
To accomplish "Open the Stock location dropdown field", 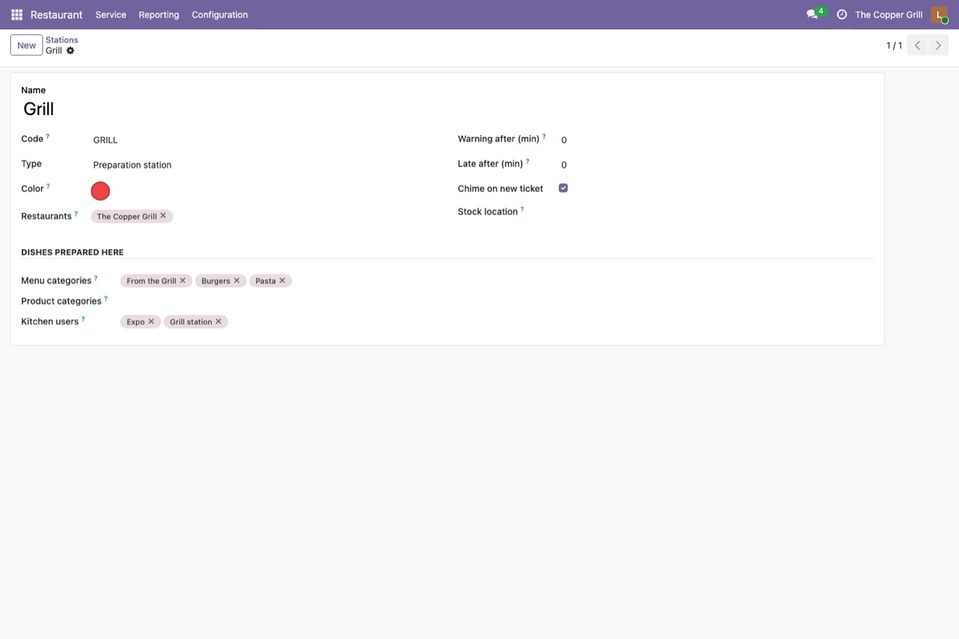I will (x=716, y=212).
